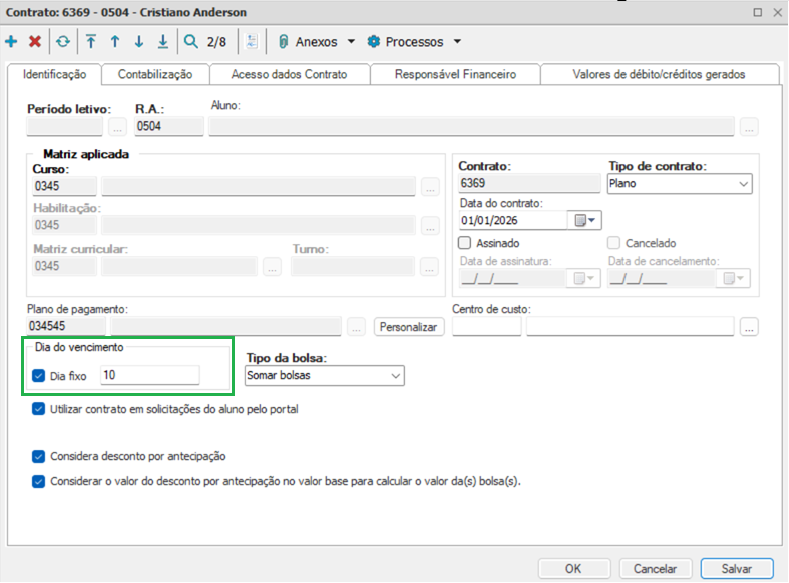Open the Tipo de contrato combo box
This screenshot has width=789, height=583.
(x=679, y=184)
